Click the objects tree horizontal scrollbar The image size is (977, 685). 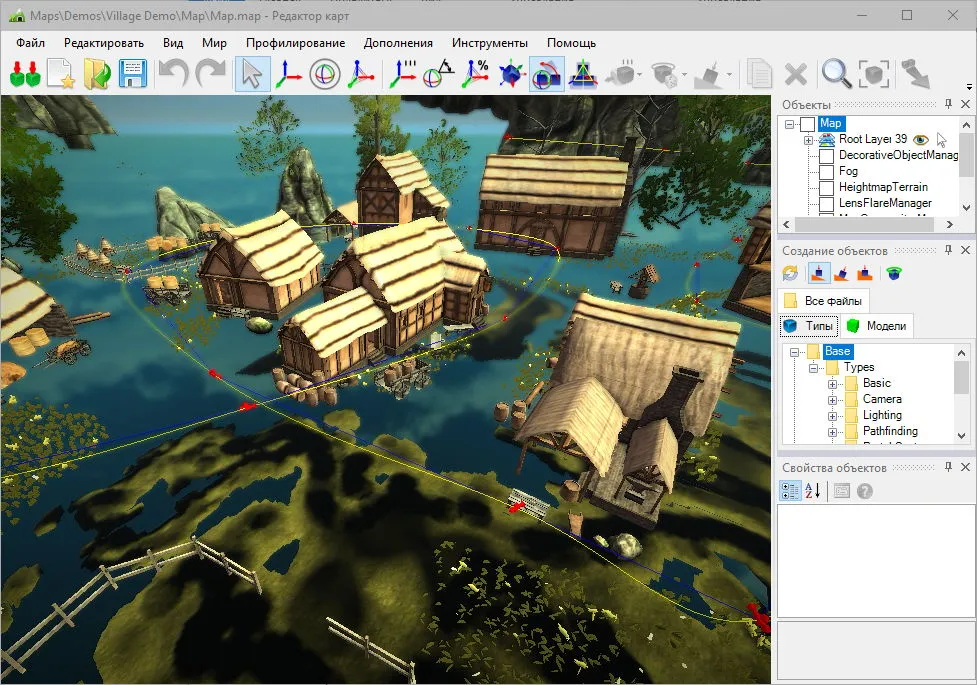[868, 224]
